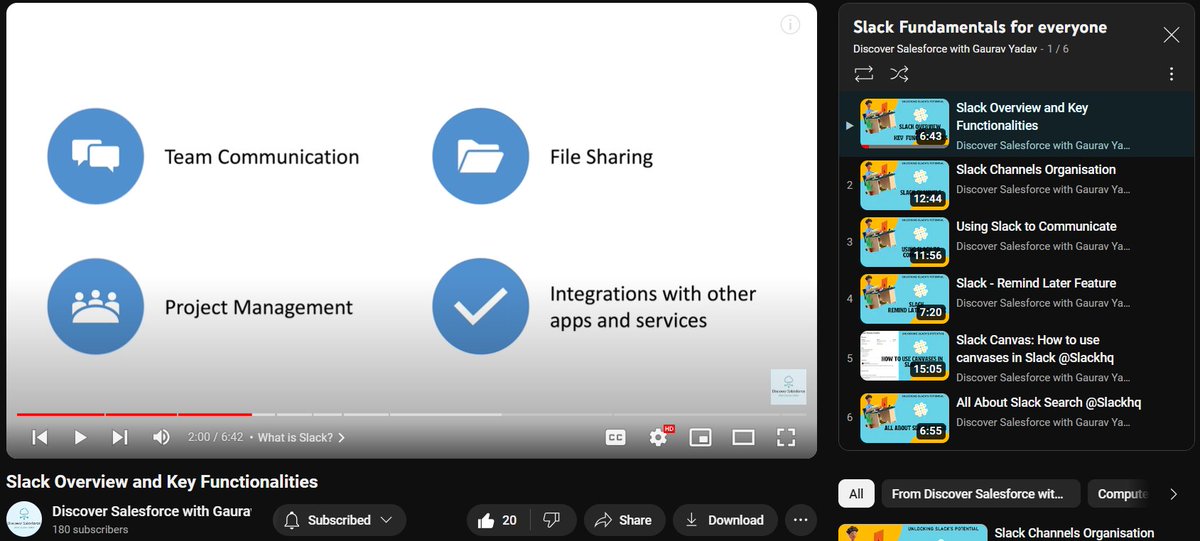This screenshot has height=541, width=1200.
Task: Open the Slack Fundamentals for everyone playlist title
Action: tap(980, 27)
